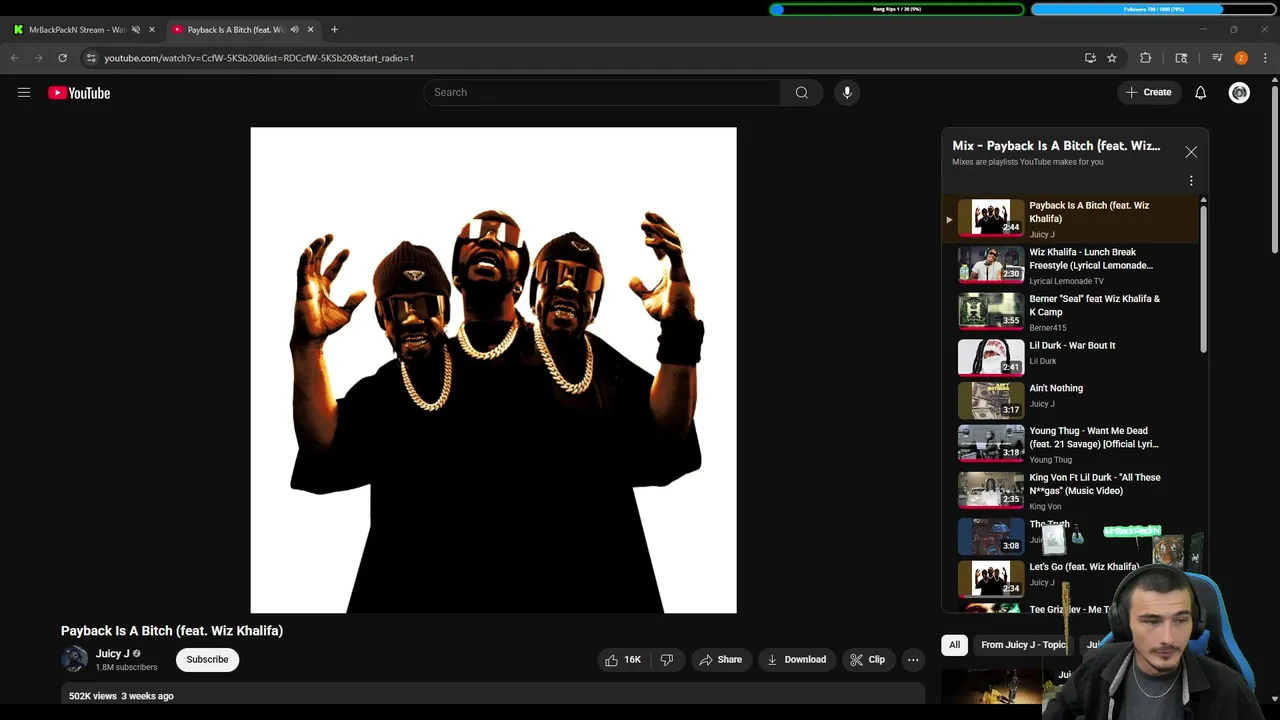Install app icon in the address bar
This screenshot has height=720, width=1280.
tap(1090, 58)
